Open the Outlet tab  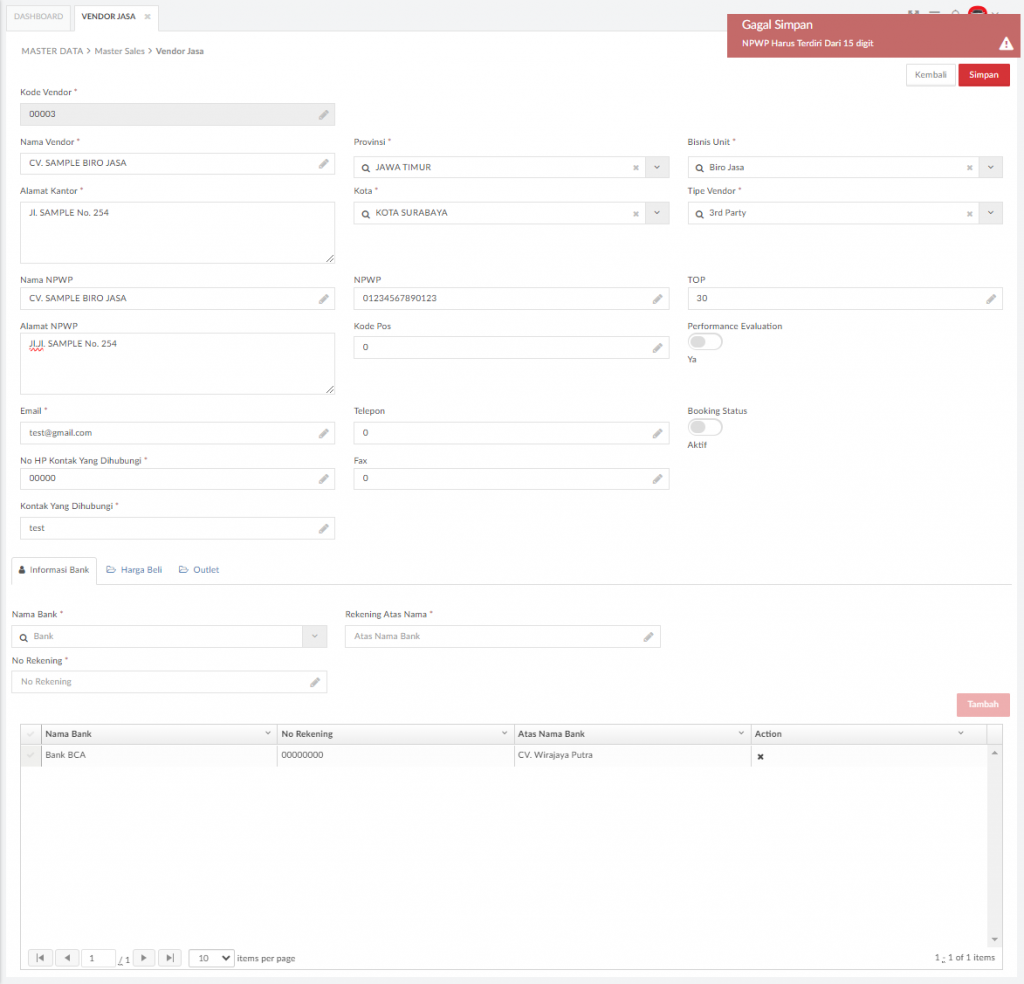point(199,570)
